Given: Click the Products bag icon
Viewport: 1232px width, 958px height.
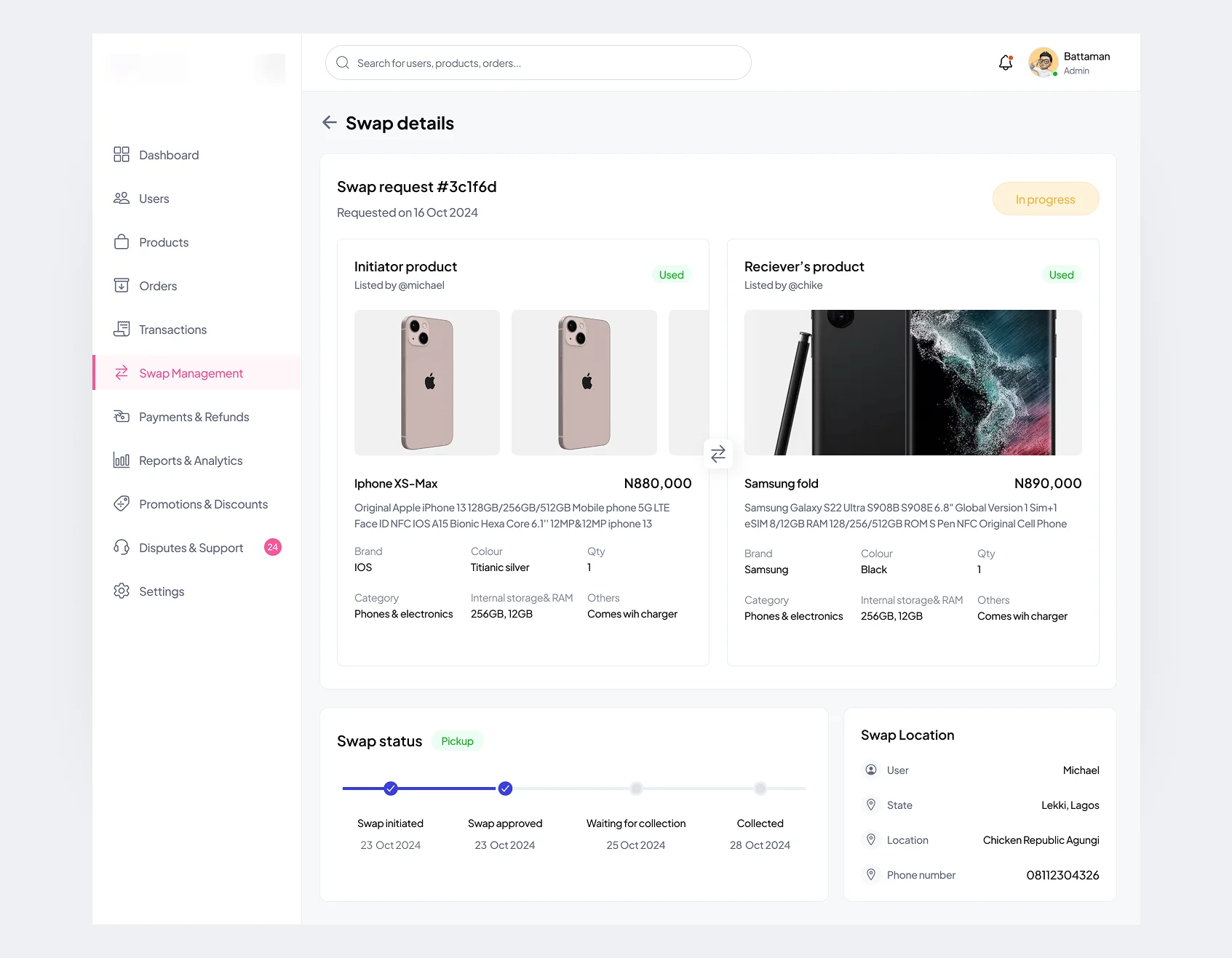Looking at the screenshot, I should point(122,242).
